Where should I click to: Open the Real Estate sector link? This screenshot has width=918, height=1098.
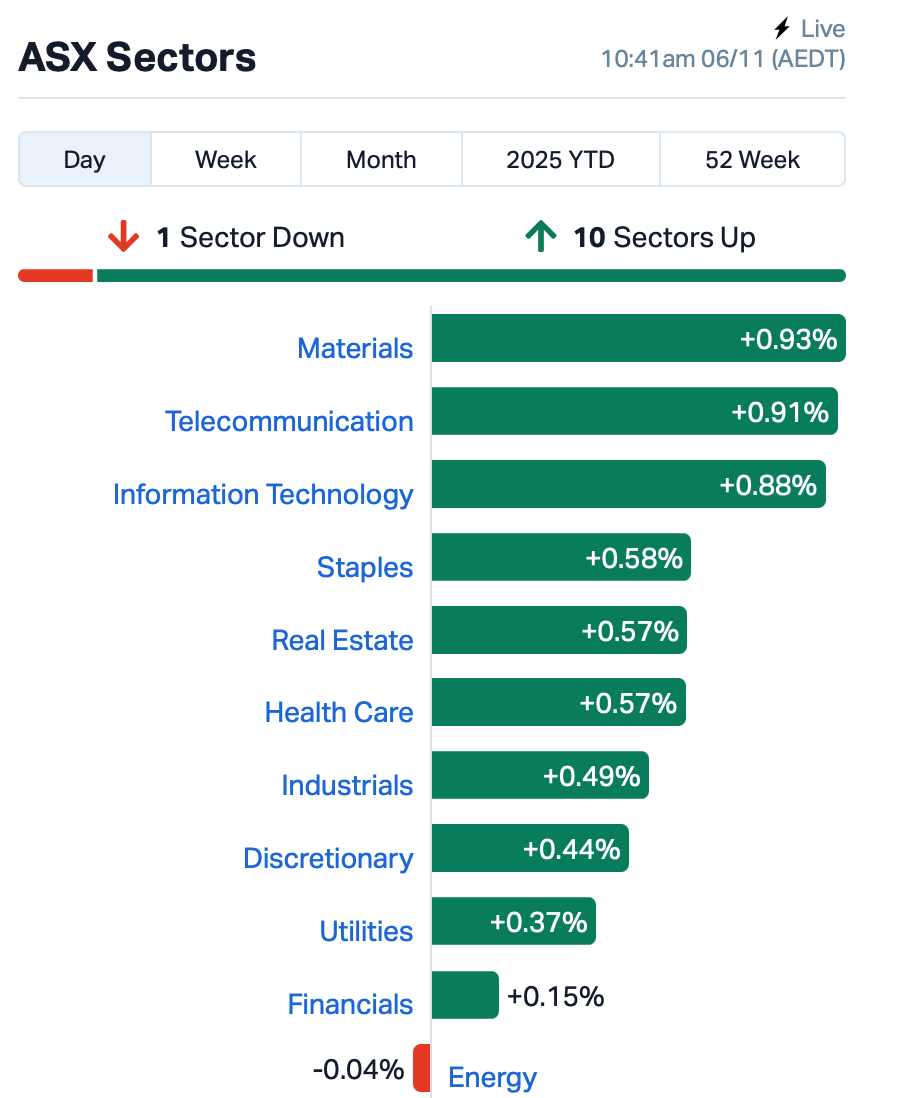[342, 640]
